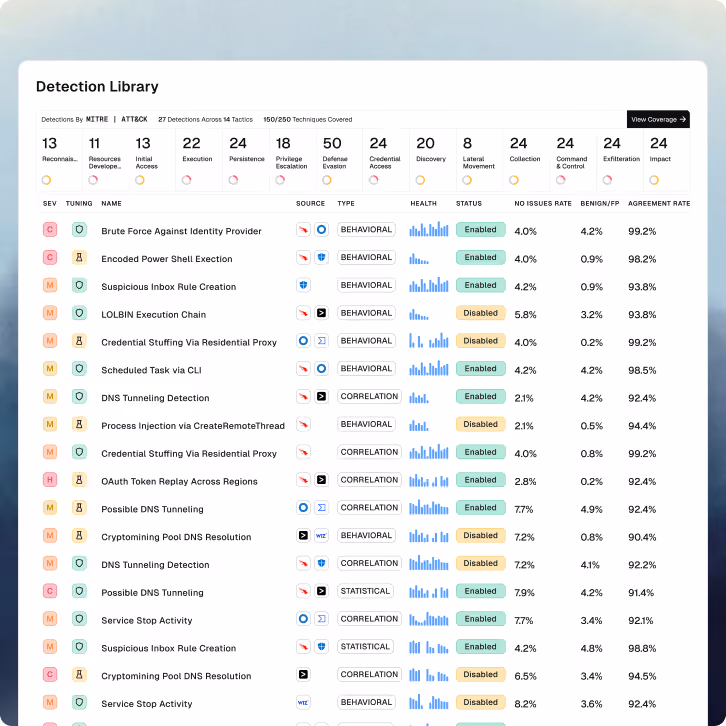Click the Wiz source icon in Cryptomining BEHAVIORAL row

pyautogui.click(x=321, y=535)
